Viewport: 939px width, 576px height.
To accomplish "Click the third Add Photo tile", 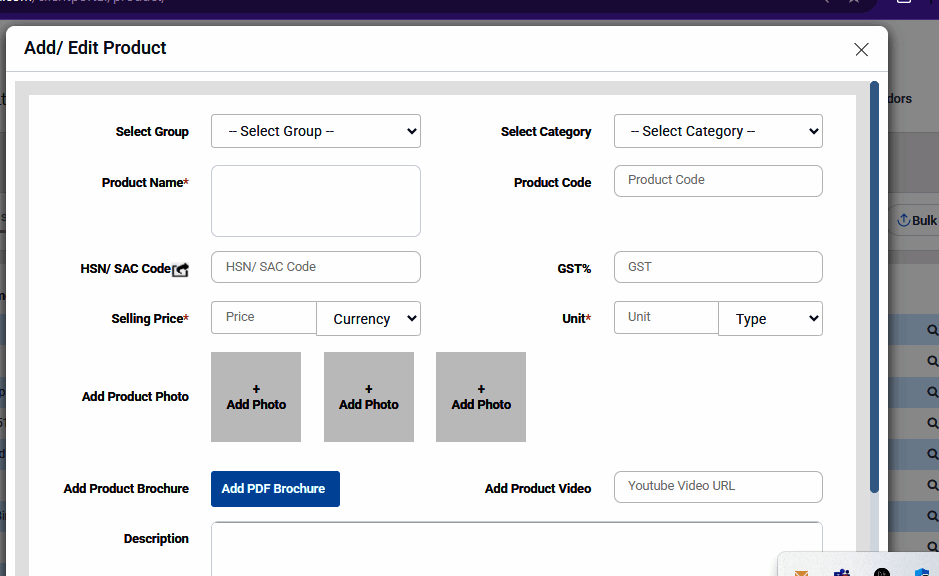I will coord(481,397).
